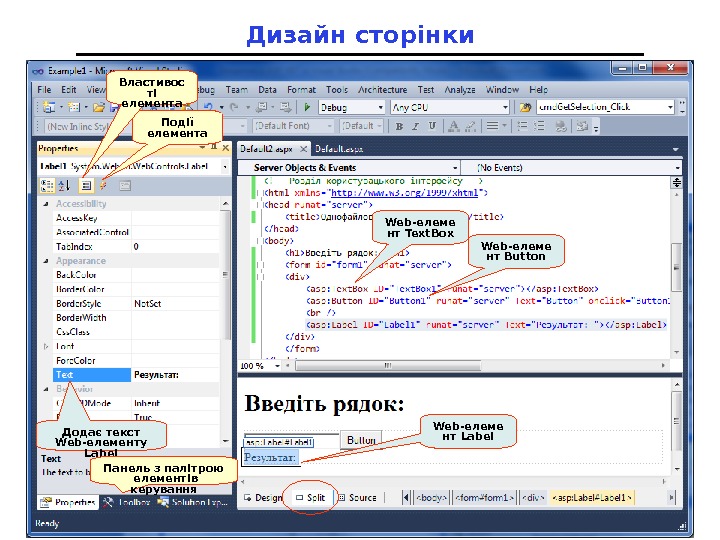Click the Find in Files icon beside cmdGetSelection_Click
This screenshot has width=720, height=540.
[x=525, y=107]
